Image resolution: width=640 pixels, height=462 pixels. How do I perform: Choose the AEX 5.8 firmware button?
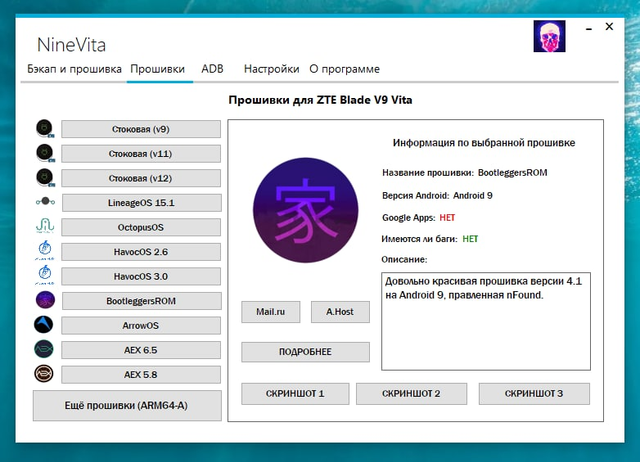(141, 374)
